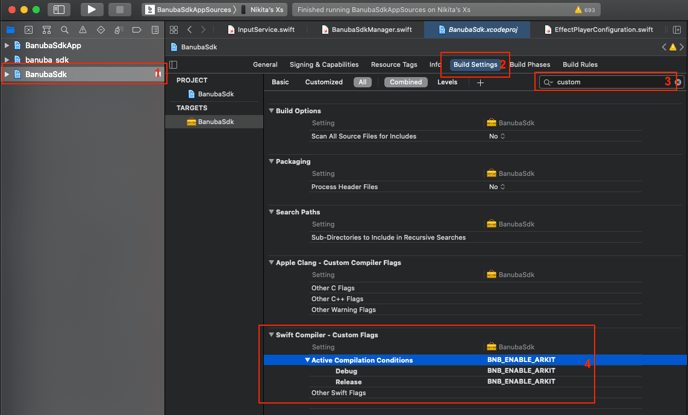Open Process Header Files value dropdown

tap(497, 187)
